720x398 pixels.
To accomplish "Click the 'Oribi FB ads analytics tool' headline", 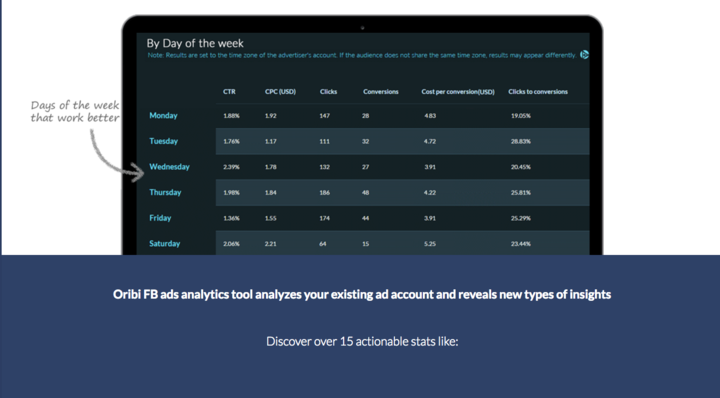I will click(362, 295).
